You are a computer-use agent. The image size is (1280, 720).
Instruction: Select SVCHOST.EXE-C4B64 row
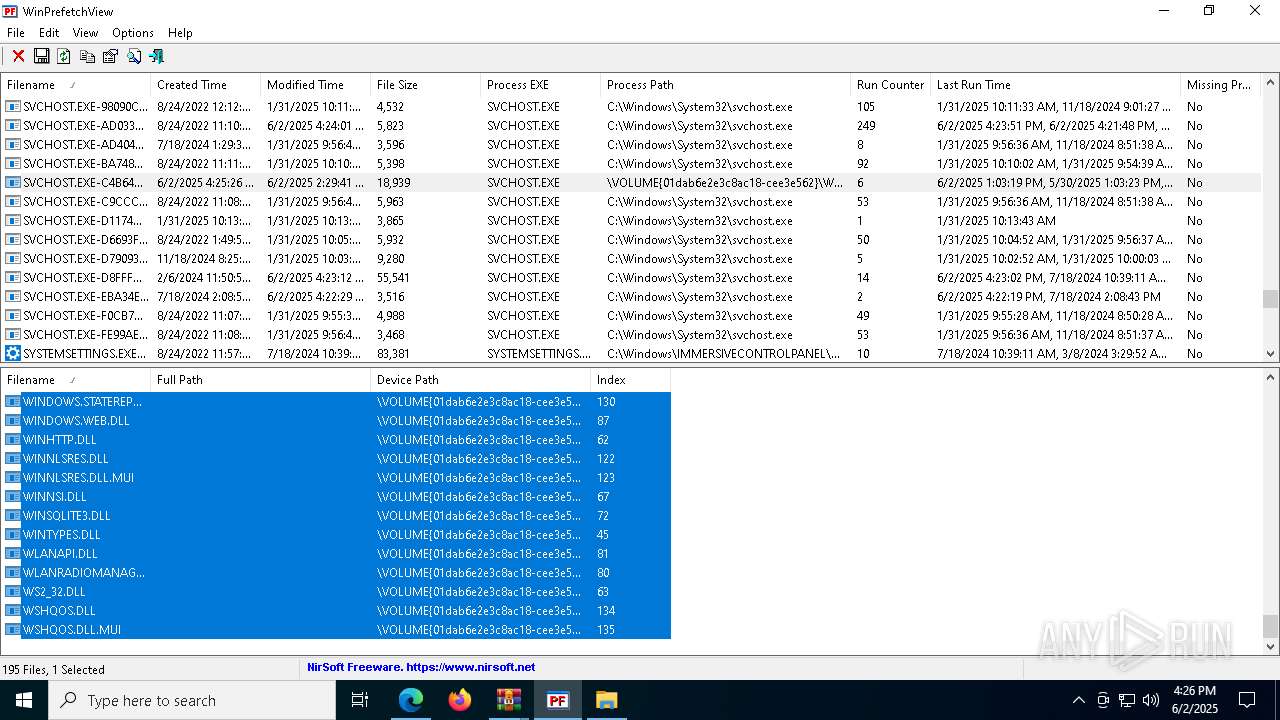630,183
